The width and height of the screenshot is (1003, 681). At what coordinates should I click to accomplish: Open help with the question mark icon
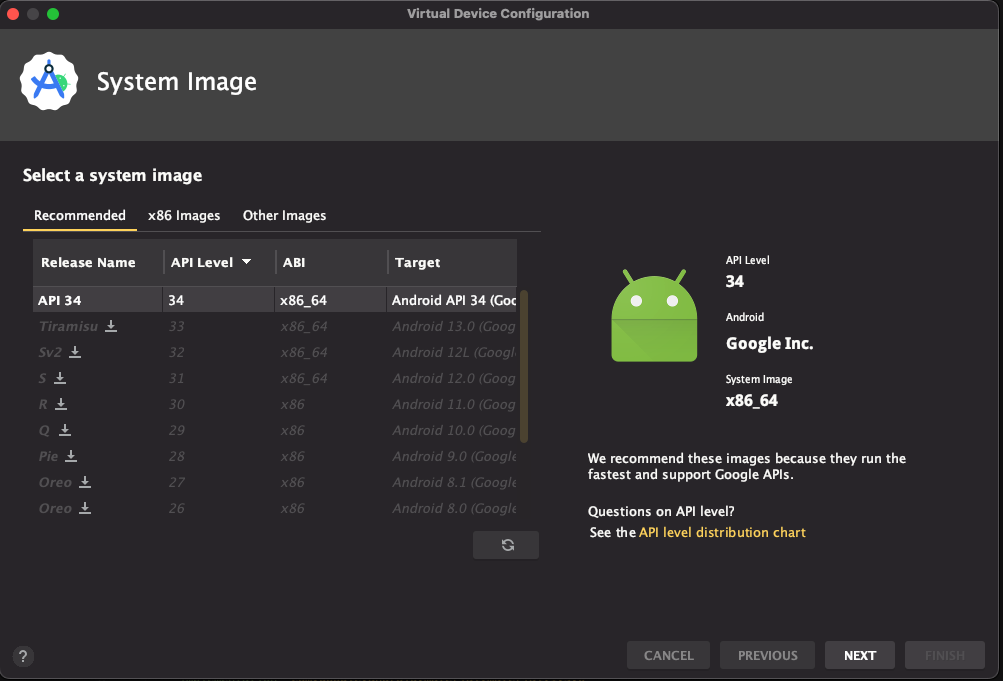23,656
